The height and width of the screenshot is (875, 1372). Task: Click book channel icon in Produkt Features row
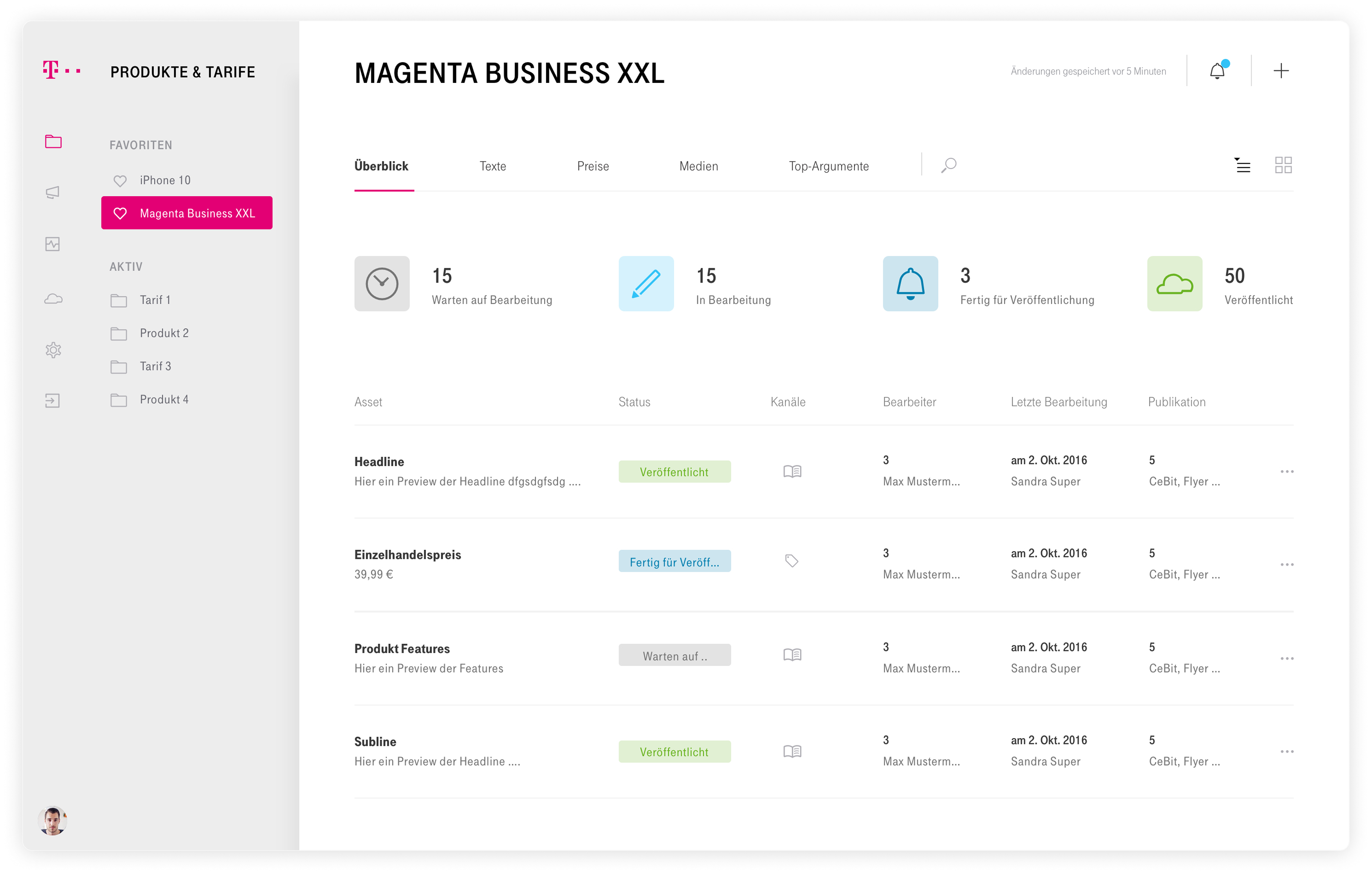tap(792, 654)
